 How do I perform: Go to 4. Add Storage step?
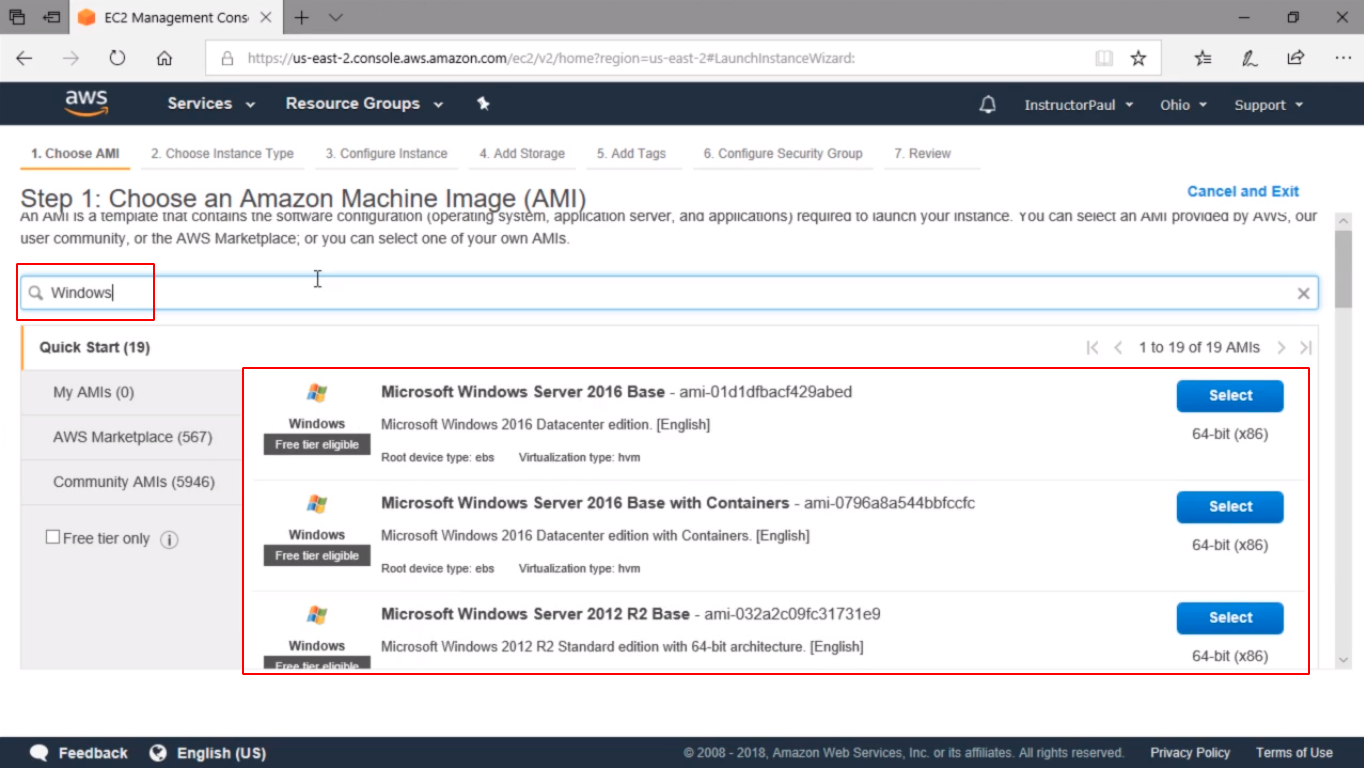pos(522,154)
